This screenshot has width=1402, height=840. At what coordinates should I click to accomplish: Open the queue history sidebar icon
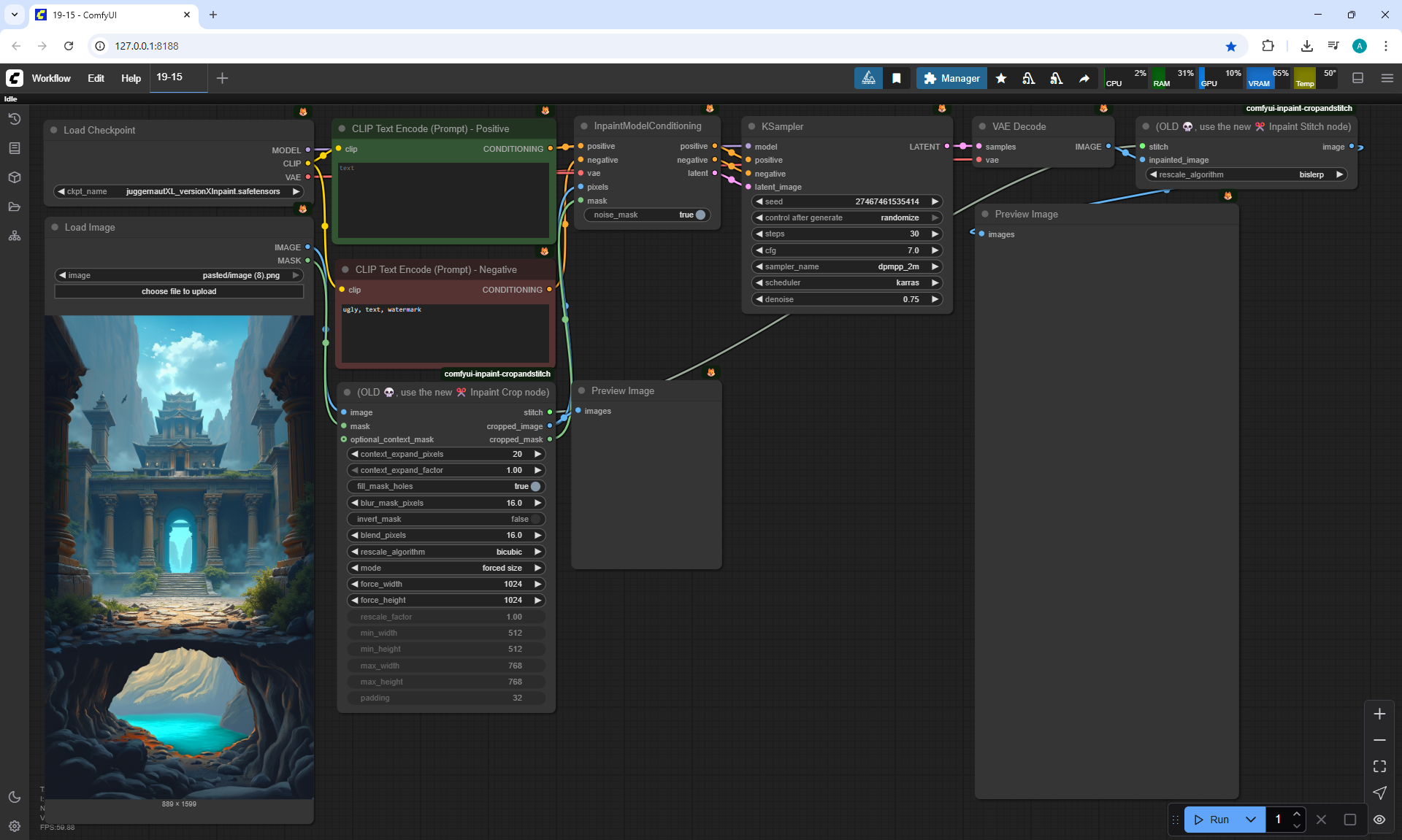[15, 119]
